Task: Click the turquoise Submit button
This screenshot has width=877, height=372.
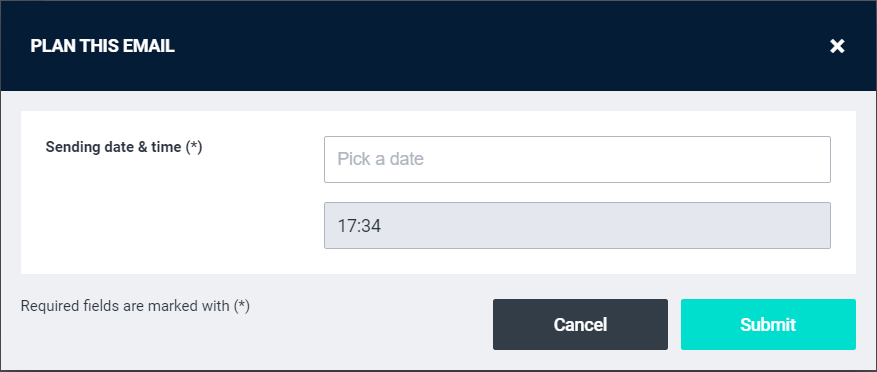Action: pos(768,324)
